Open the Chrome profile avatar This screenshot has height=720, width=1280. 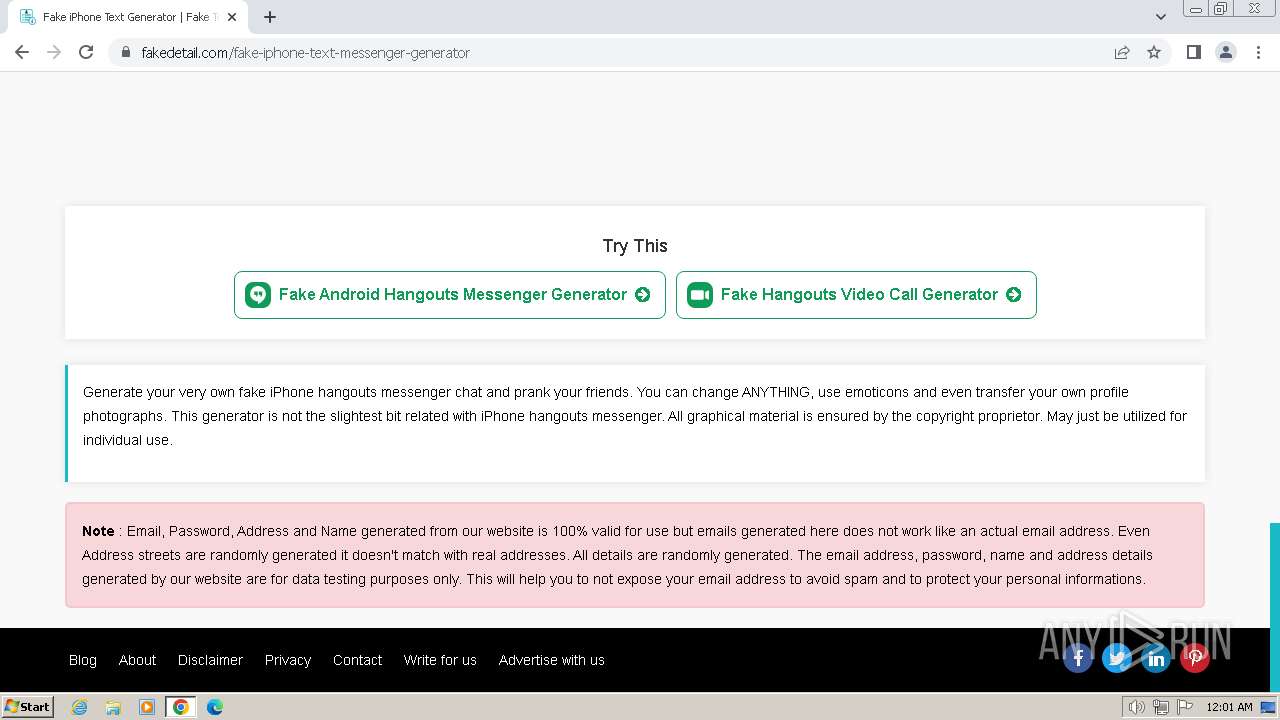click(1226, 52)
